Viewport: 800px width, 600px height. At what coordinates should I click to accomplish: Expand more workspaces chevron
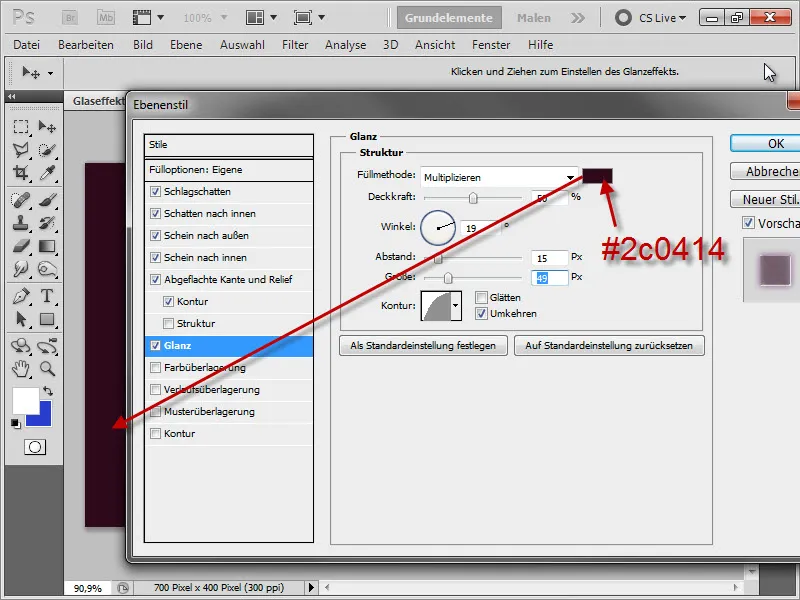coord(578,18)
